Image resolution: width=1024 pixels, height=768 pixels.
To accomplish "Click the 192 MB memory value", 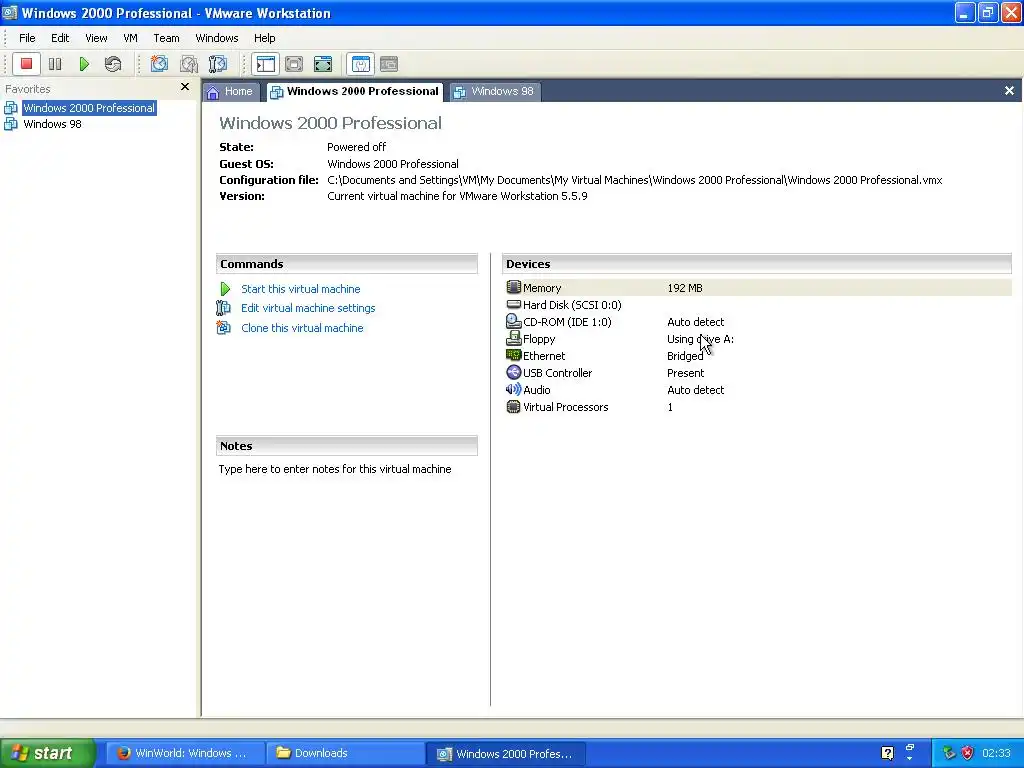I will tap(684, 288).
